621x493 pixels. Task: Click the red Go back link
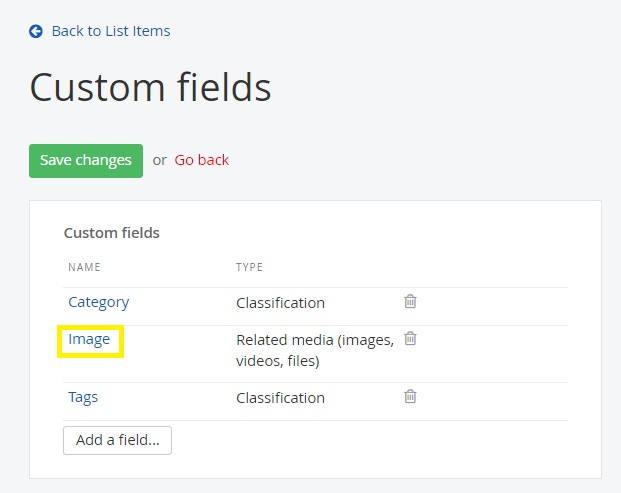pos(202,160)
